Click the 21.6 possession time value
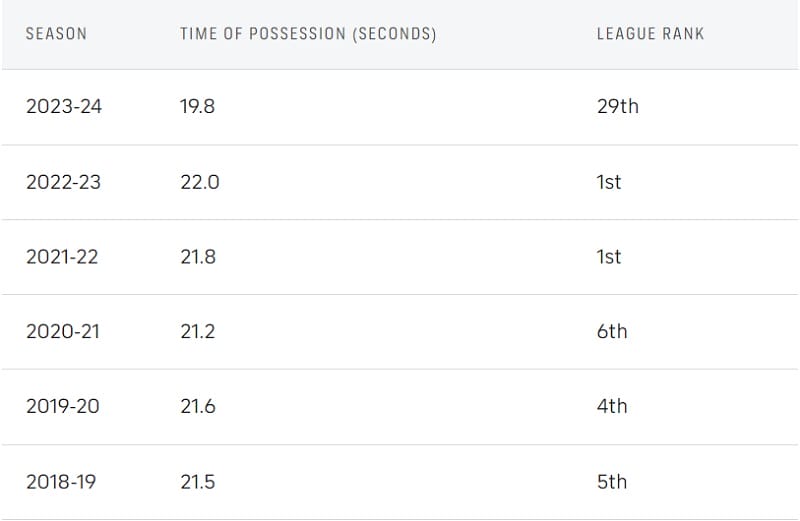The height and width of the screenshot is (521, 800). pyautogui.click(x=198, y=406)
